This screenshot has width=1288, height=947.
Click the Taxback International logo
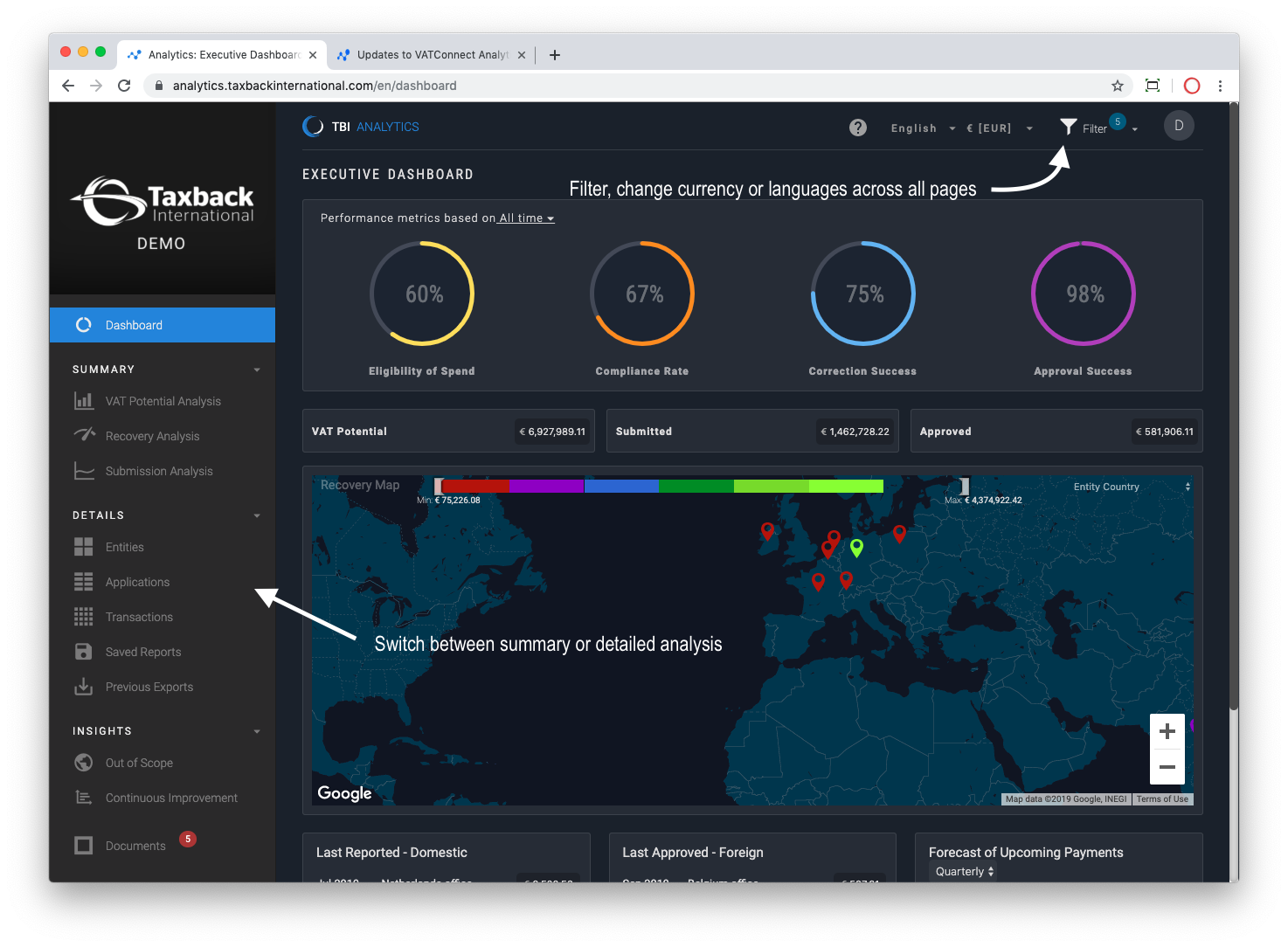tap(163, 202)
